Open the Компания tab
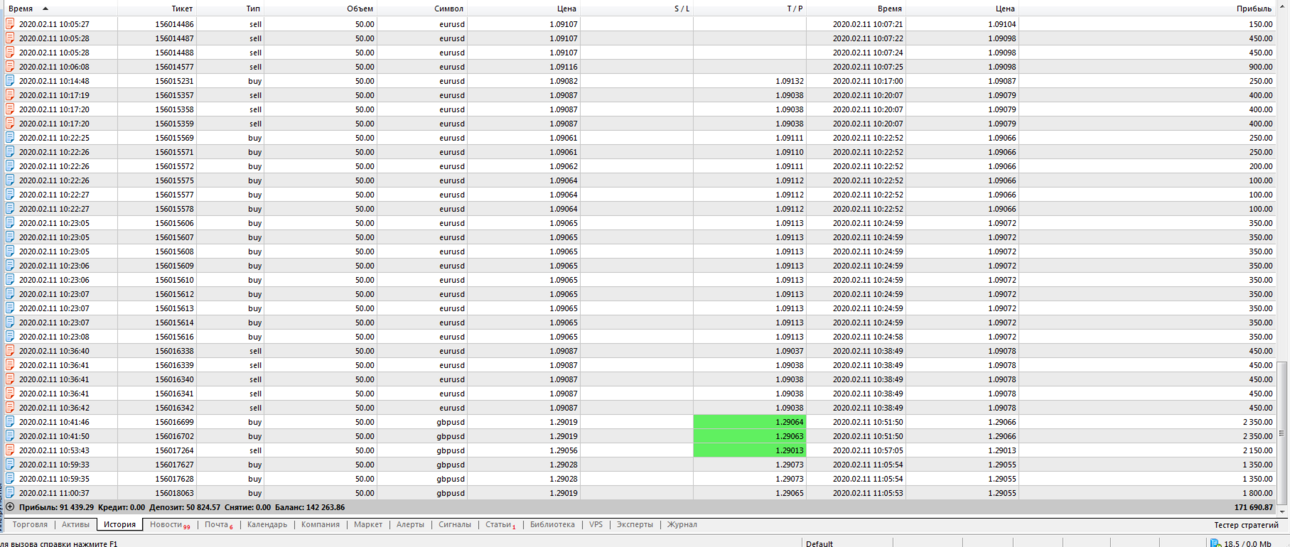 click(320, 524)
